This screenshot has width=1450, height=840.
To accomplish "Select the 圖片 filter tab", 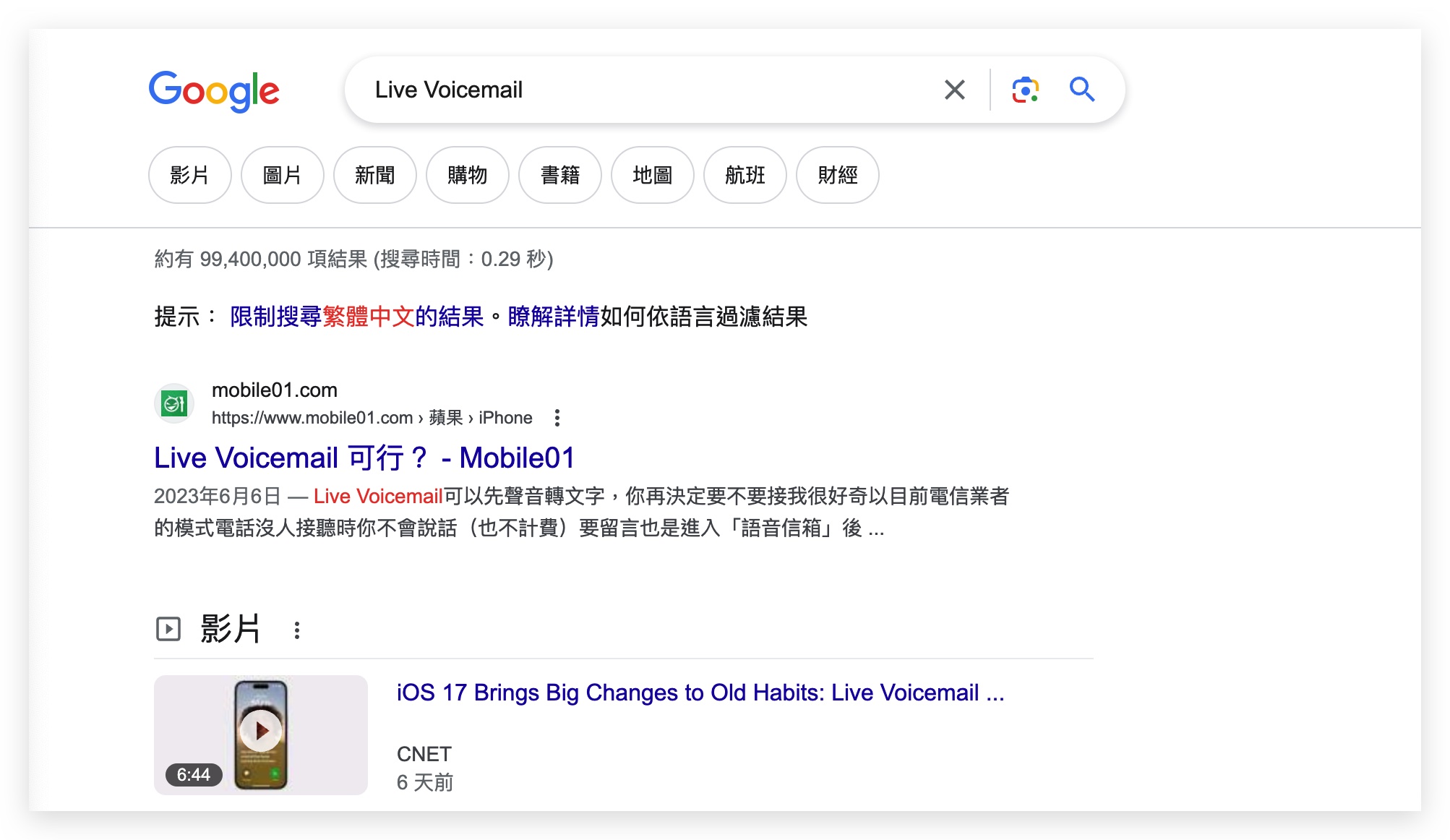I will (282, 175).
